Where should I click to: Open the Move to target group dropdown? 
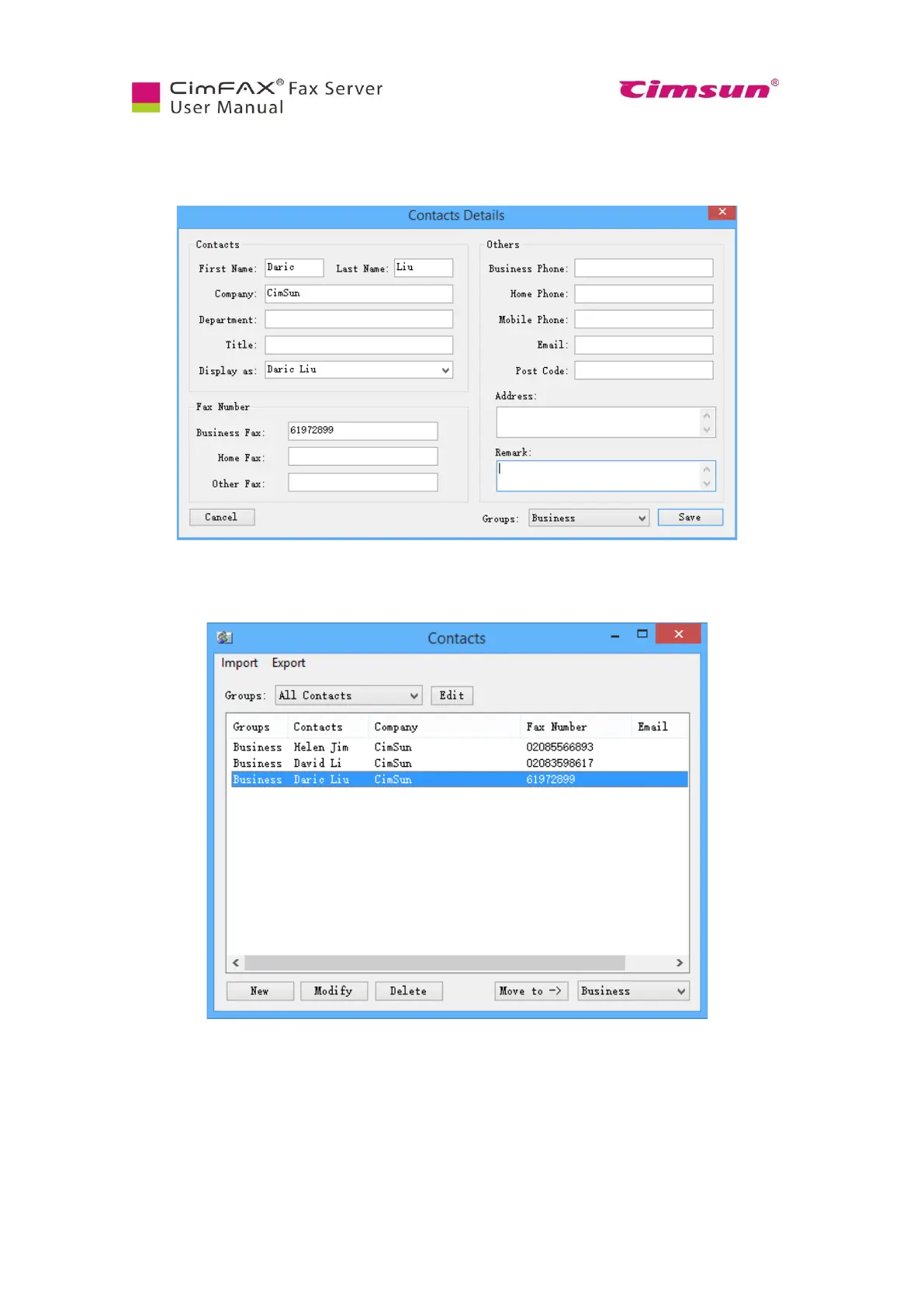coord(633,991)
